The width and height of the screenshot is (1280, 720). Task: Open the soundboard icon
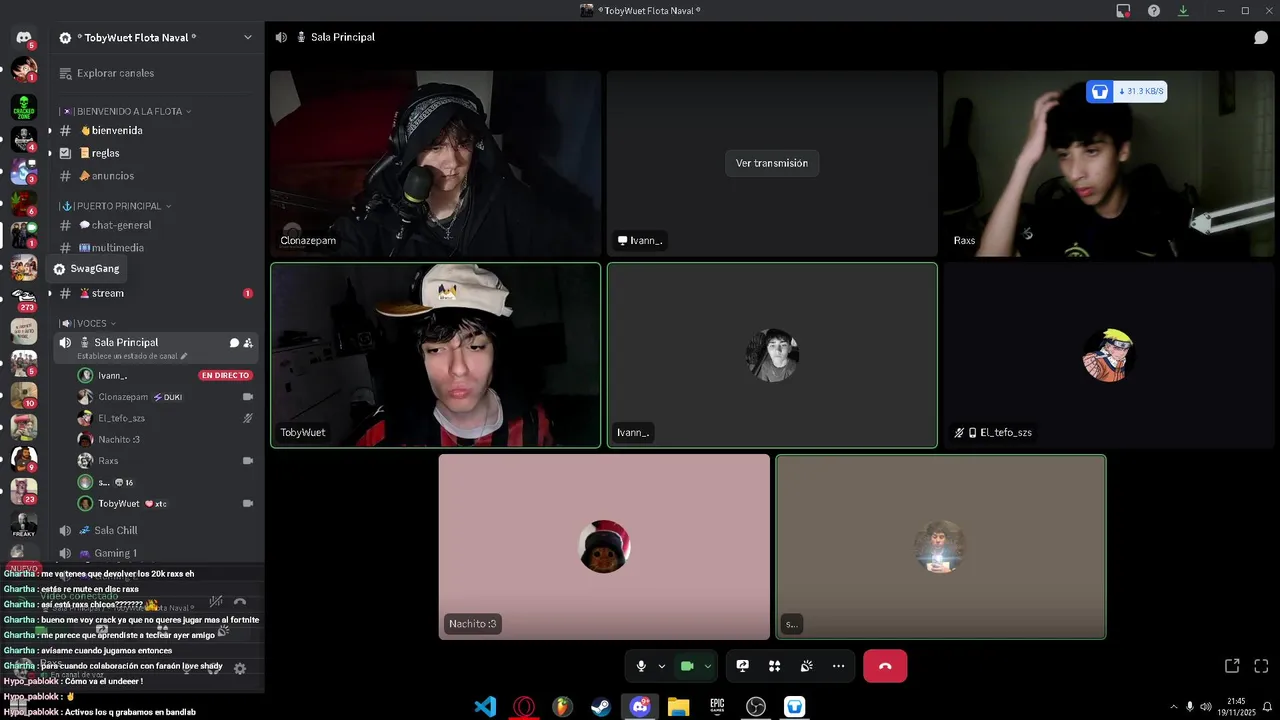tap(806, 666)
